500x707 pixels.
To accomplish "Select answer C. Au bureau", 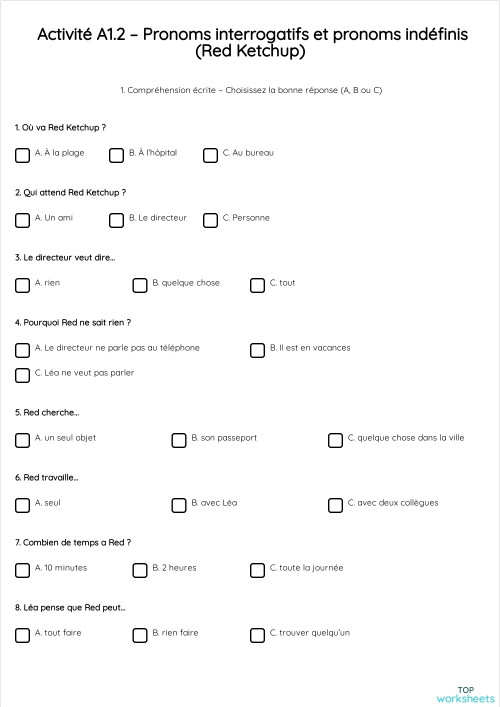I will (210, 156).
